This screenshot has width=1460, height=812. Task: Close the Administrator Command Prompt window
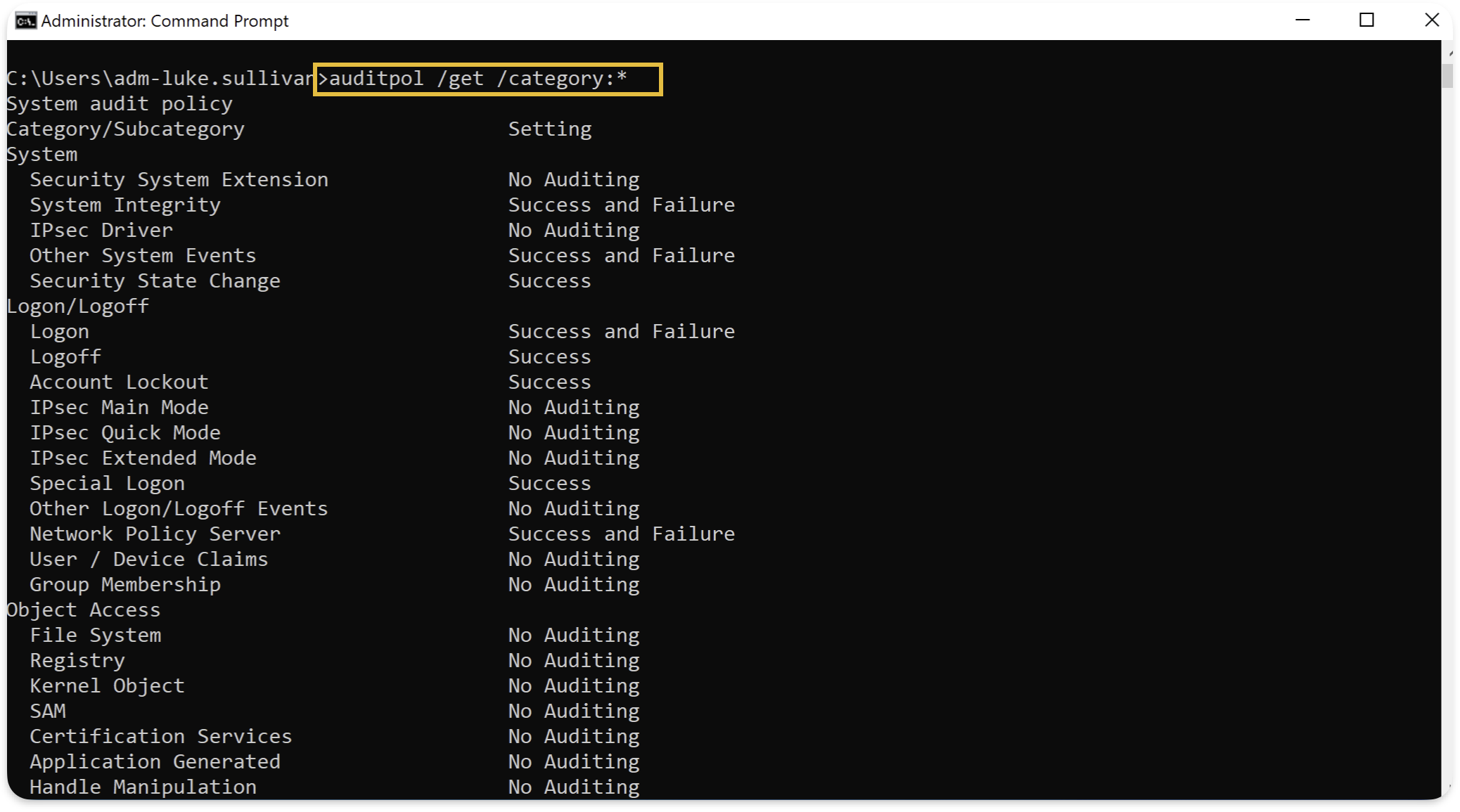[x=1433, y=20]
